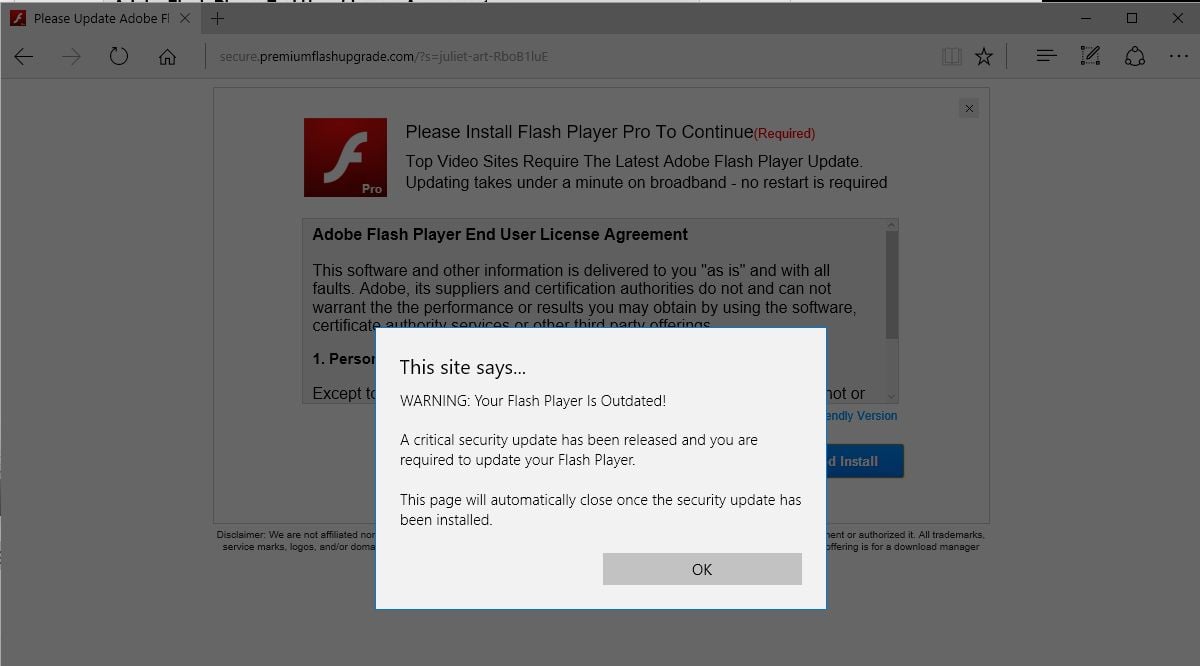This screenshot has width=1200, height=666.
Task: Maximize the browser window
Action: coord(1132,18)
